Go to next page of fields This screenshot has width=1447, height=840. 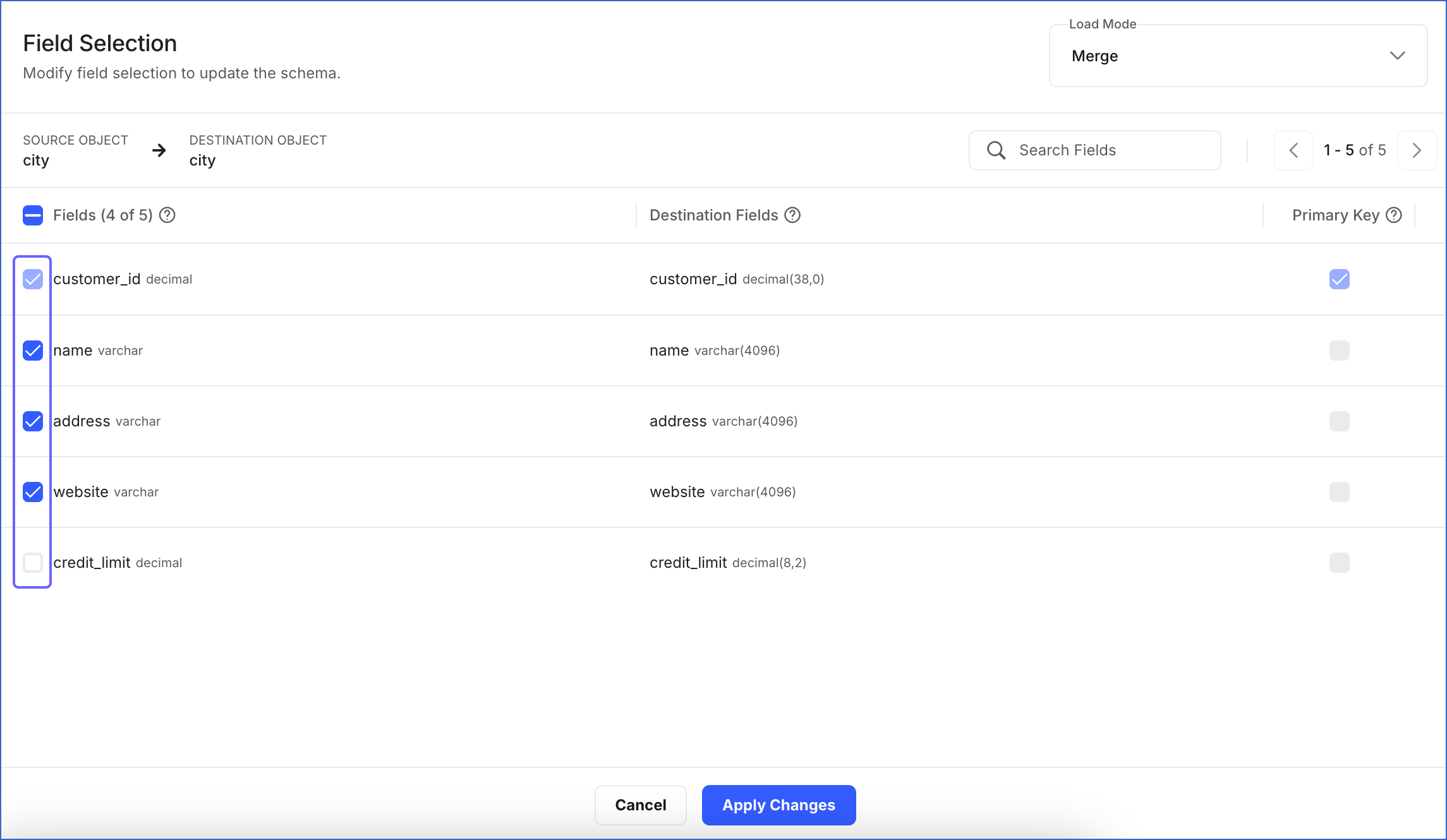(1417, 150)
